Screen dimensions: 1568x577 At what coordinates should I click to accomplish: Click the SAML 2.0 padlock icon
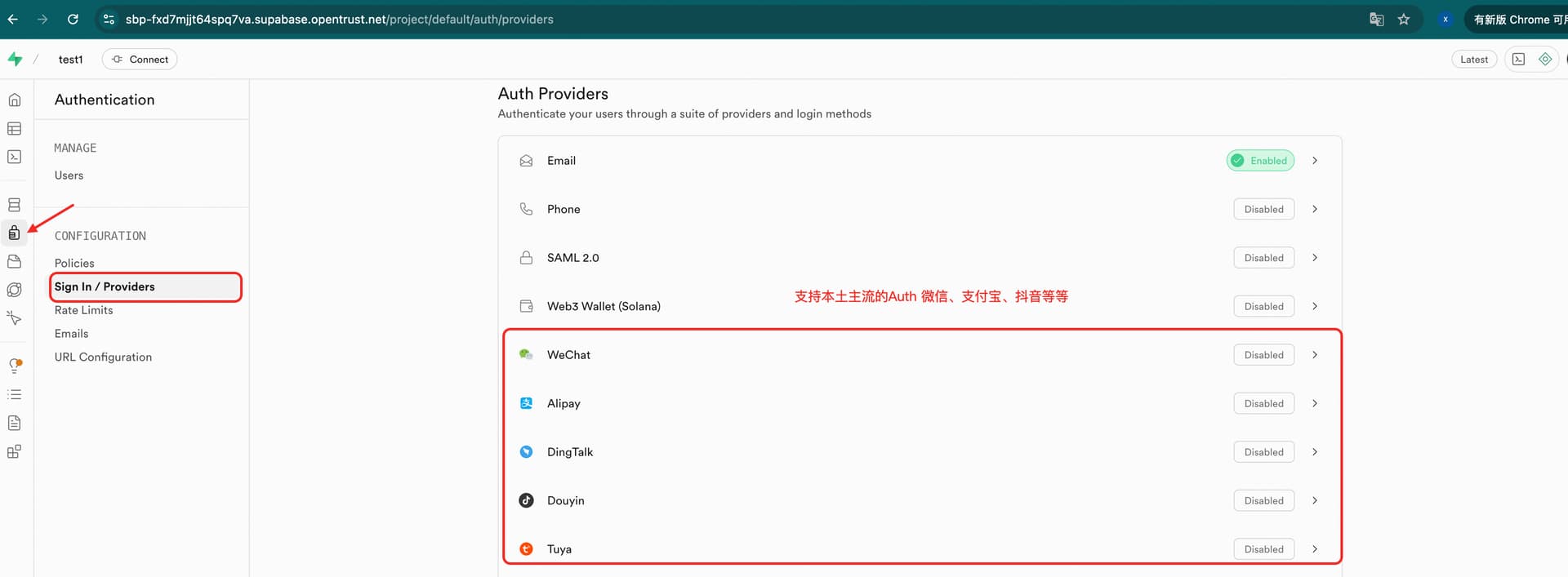[526, 258]
